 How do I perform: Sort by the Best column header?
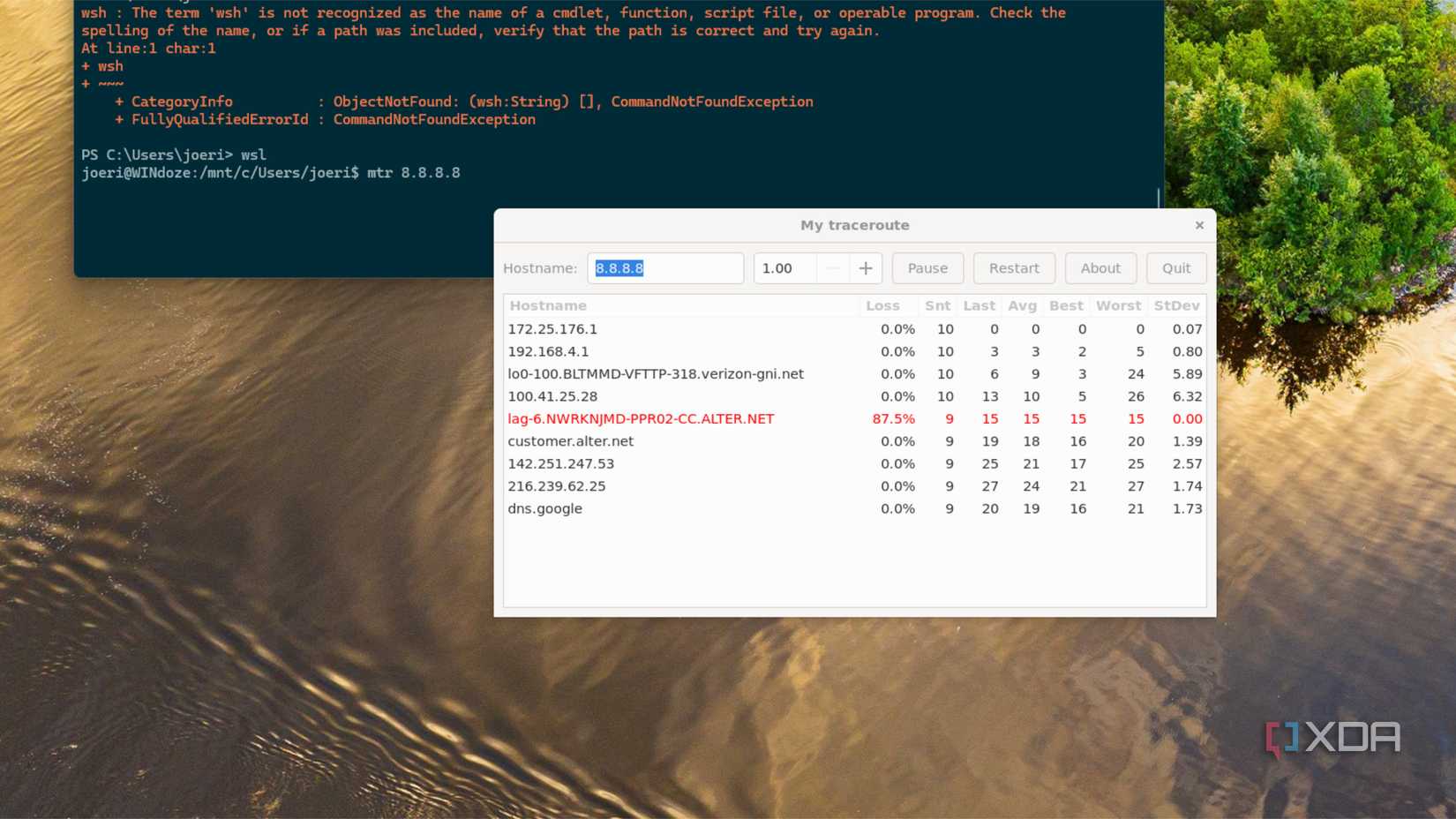(x=1066, y=305)
